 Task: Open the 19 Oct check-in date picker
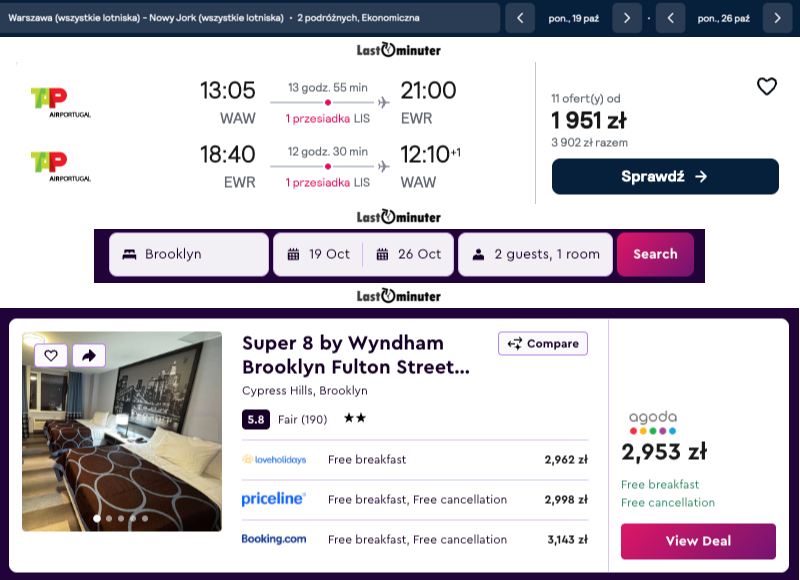click(x=318, y=254)
